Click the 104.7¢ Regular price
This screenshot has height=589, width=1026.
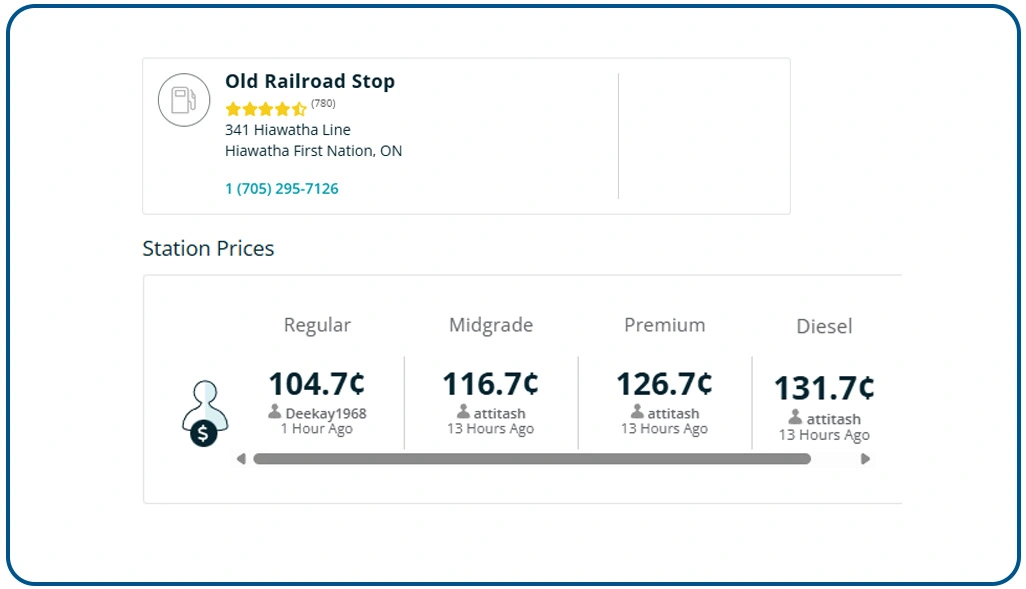[317, 383]
